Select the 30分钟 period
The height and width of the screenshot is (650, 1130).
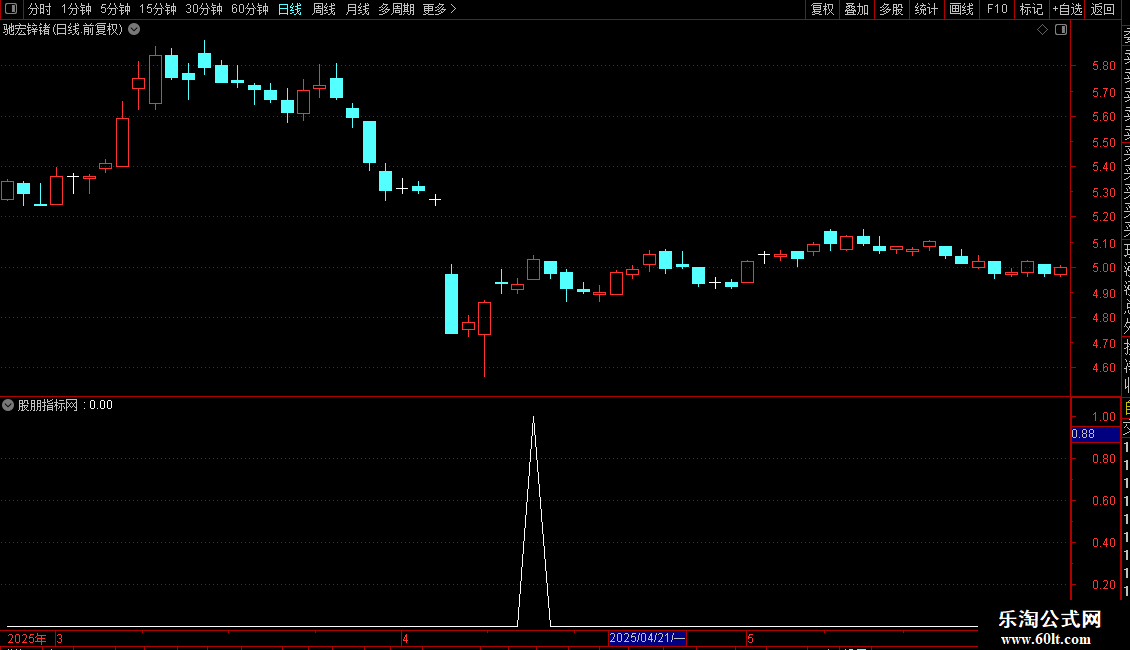(x=203, y=9)
